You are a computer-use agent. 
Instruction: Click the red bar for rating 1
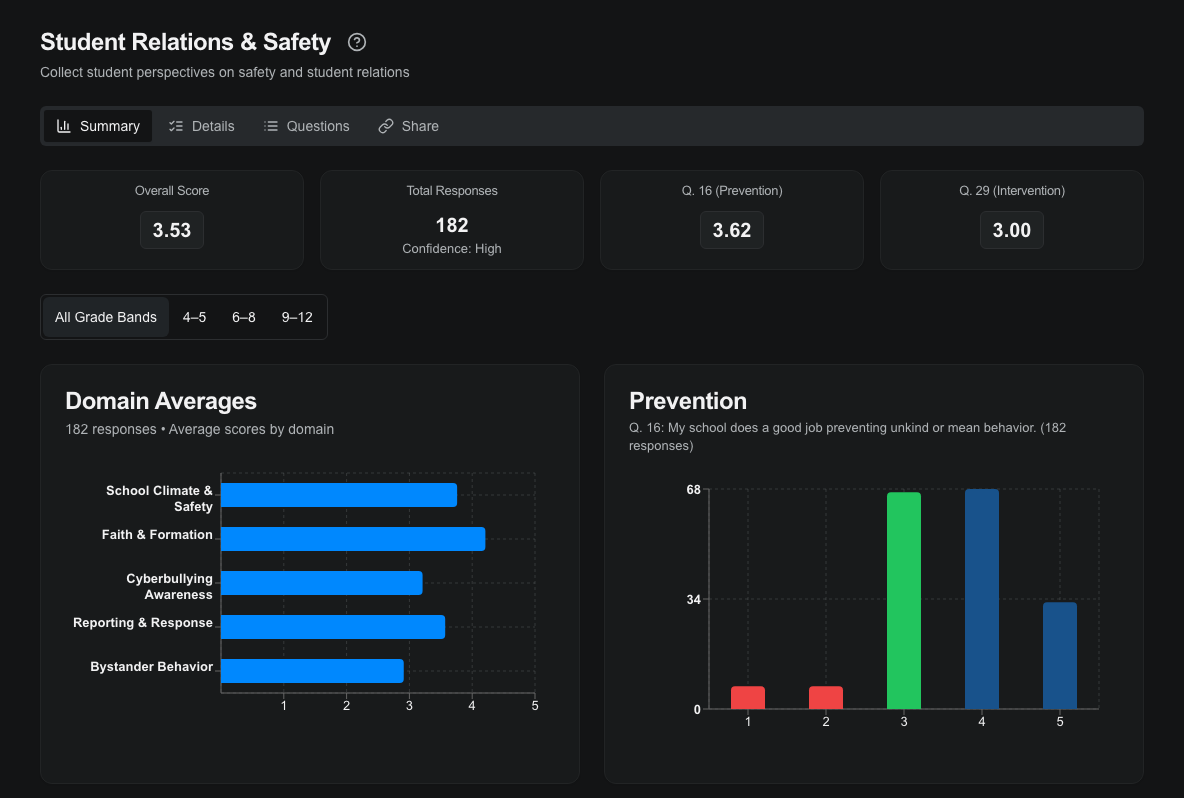coord(748,698)
